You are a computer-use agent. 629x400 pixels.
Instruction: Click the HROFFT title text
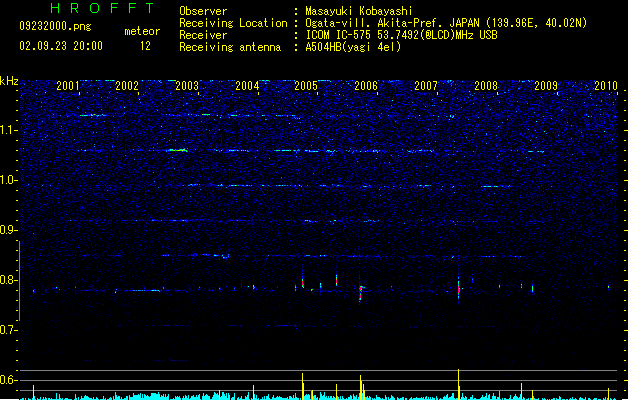[x=103, y=8]
